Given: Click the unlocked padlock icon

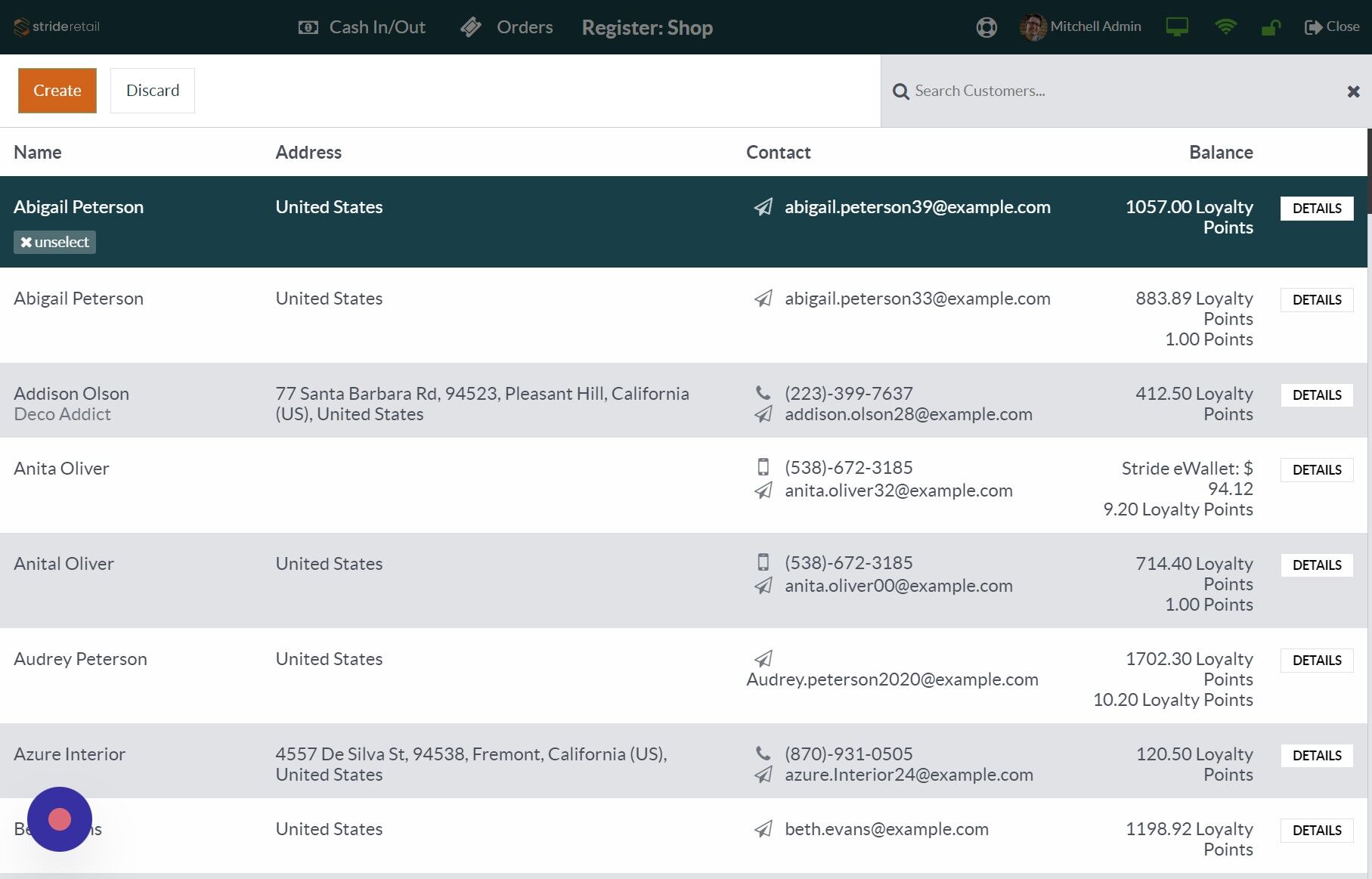Looking at the screenshot, I should [x=1270, y=27].
